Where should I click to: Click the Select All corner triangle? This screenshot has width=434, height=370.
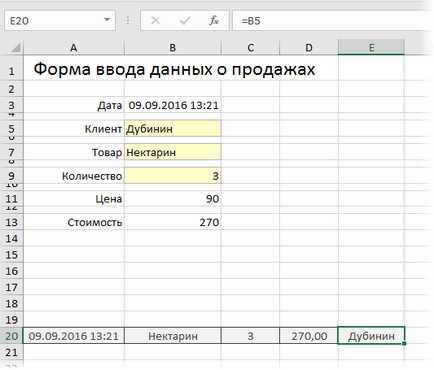[x=16, y=48]
